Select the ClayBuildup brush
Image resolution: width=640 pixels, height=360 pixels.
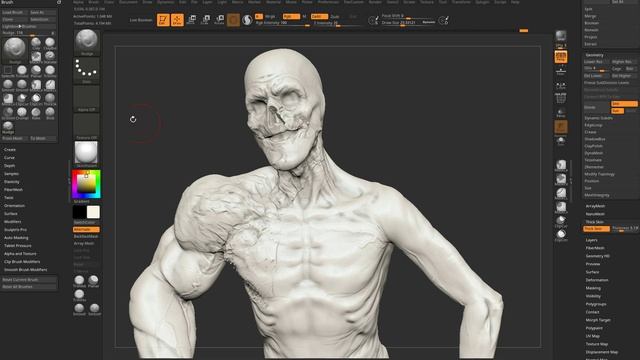(50, 43)
